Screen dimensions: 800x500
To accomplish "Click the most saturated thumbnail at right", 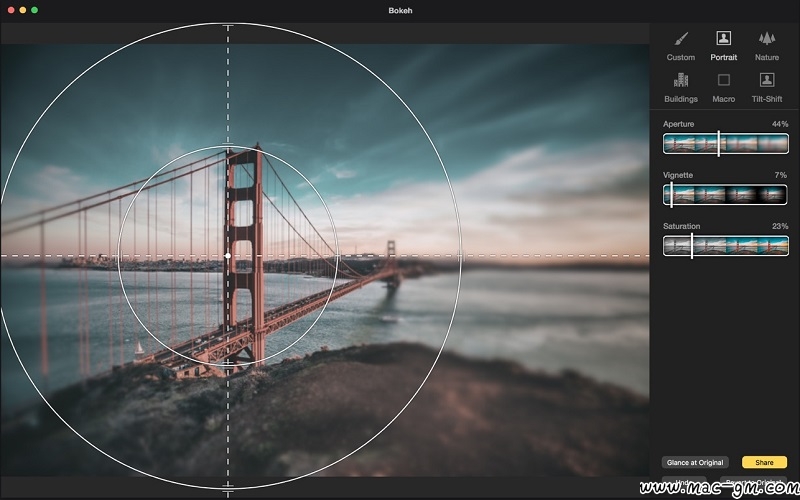I will click(773, 245).
